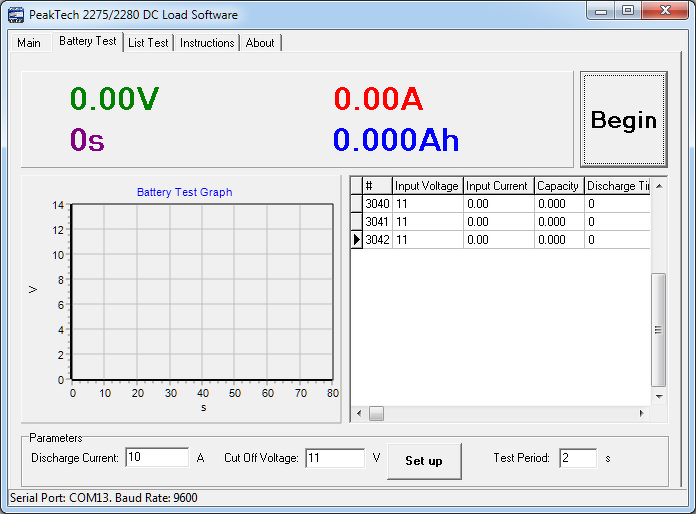Click the Set up button
The height and width of the screenshot is (514, 696).
pyautogui.click(x=424, y=461)
